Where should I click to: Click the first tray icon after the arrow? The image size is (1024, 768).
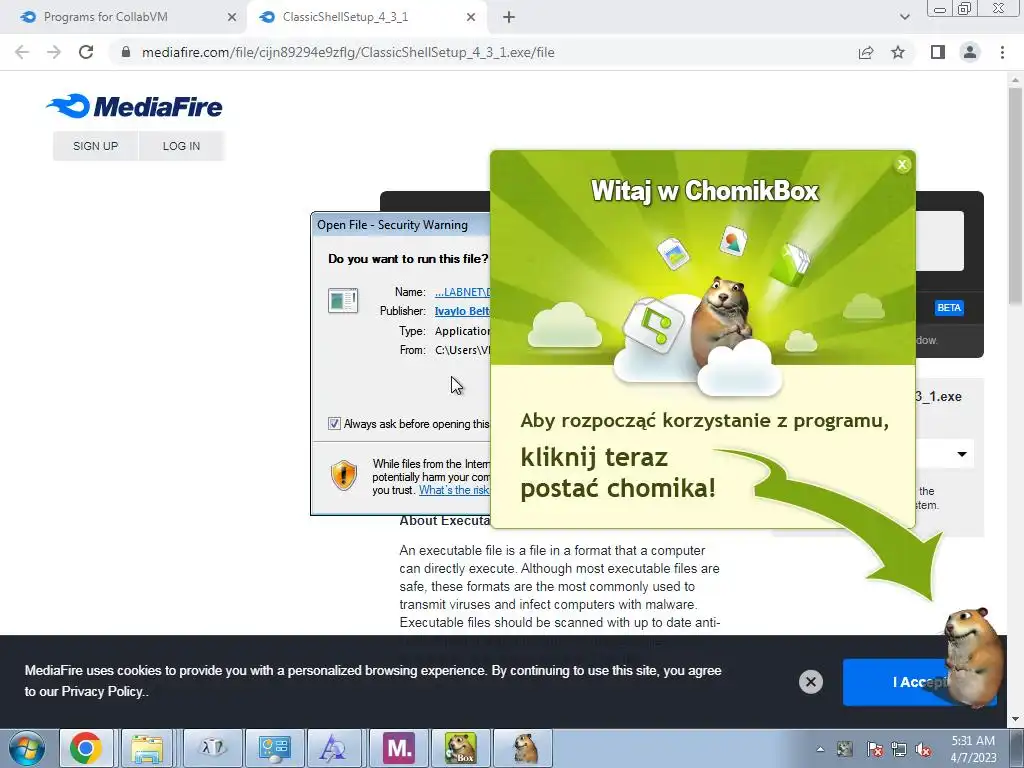point(844,749)
